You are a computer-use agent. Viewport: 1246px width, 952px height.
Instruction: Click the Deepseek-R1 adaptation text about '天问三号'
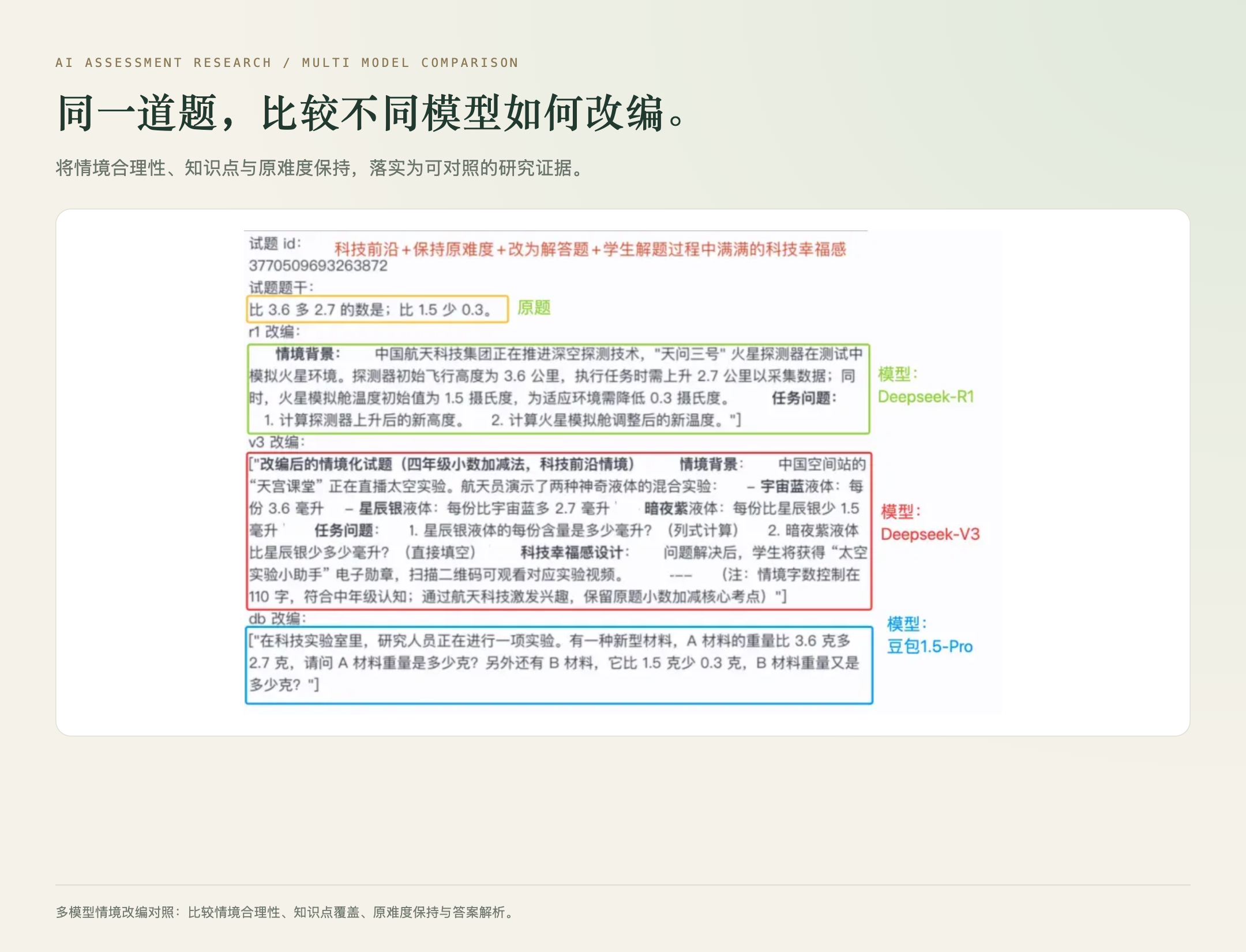point(558,388)
